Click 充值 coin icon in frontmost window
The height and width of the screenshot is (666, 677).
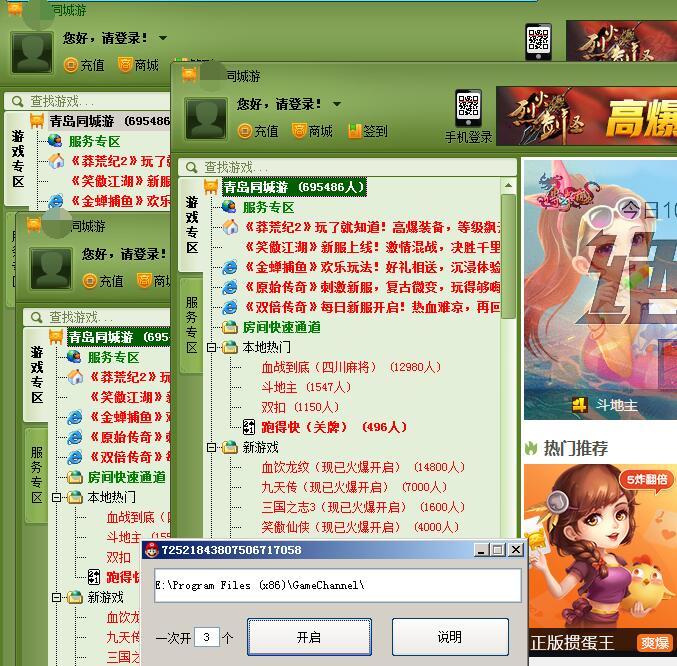[x=245, y=131]
